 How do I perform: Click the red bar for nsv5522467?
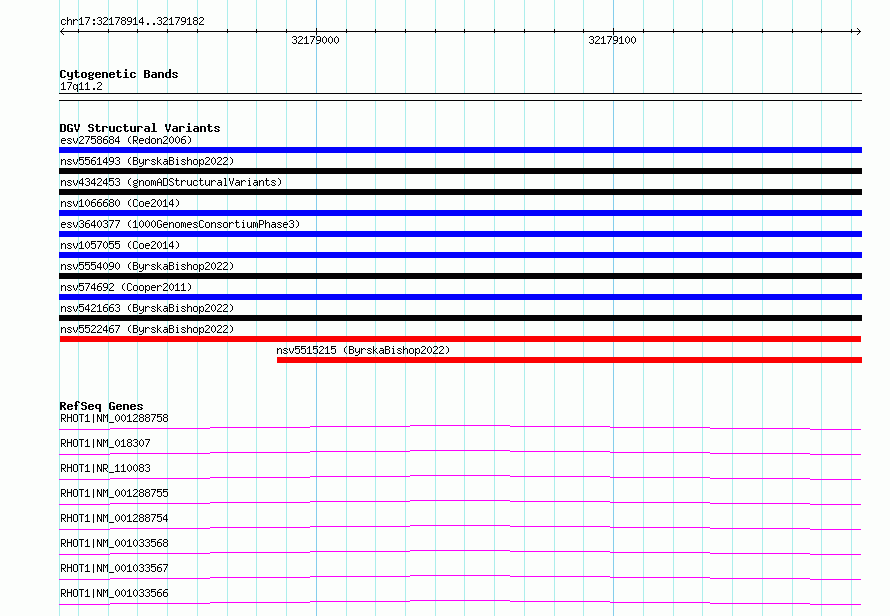[x=460, y=339]
